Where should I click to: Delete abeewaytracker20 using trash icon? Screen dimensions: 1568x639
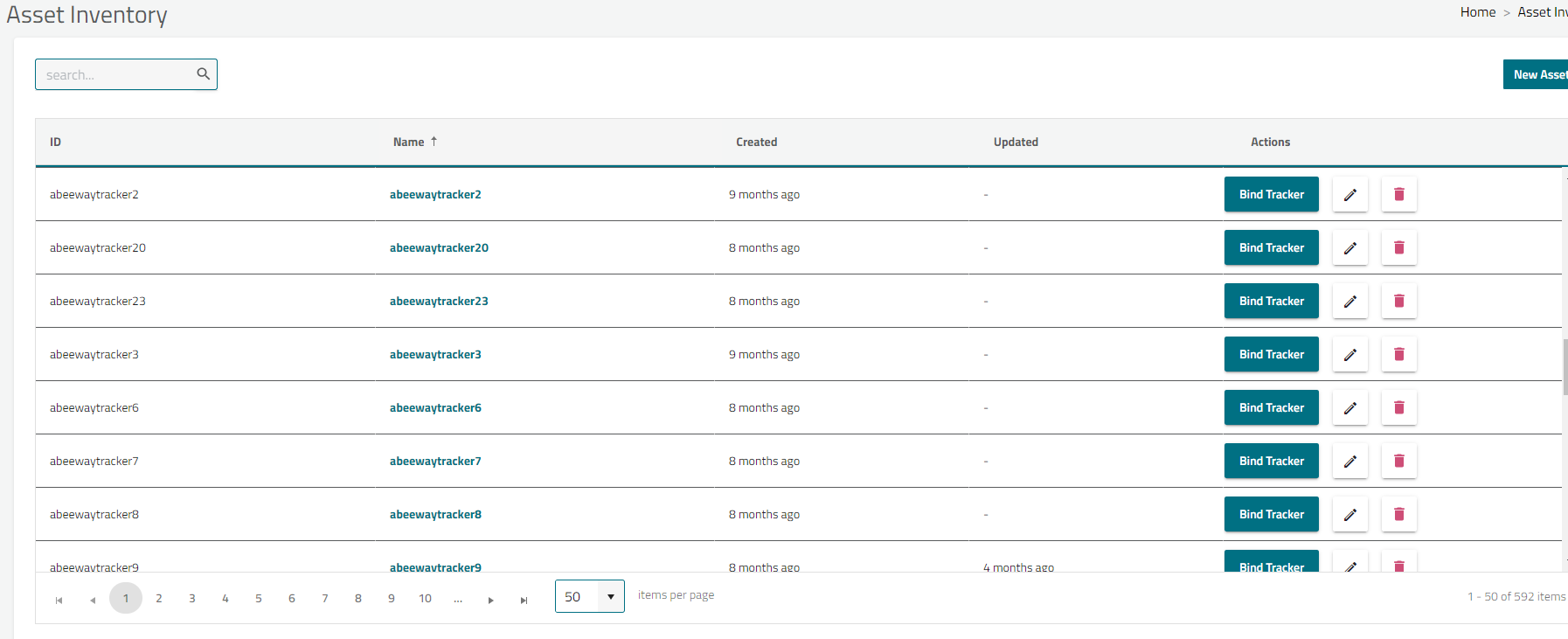(1398, 248)
